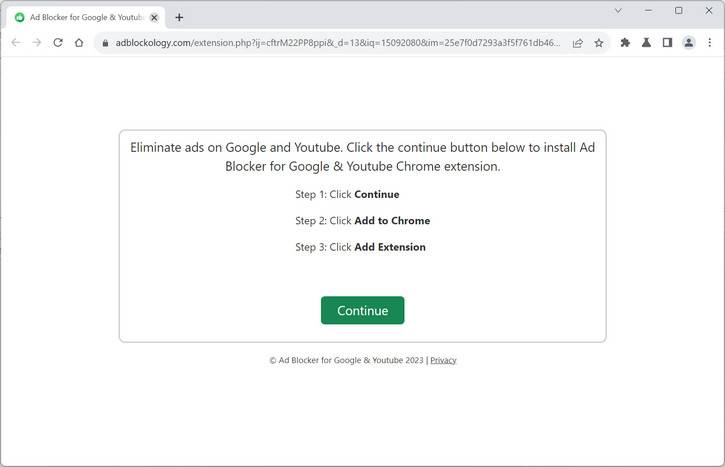Go to the browser home page
This screenshot has height=467, width=725.
79,43
